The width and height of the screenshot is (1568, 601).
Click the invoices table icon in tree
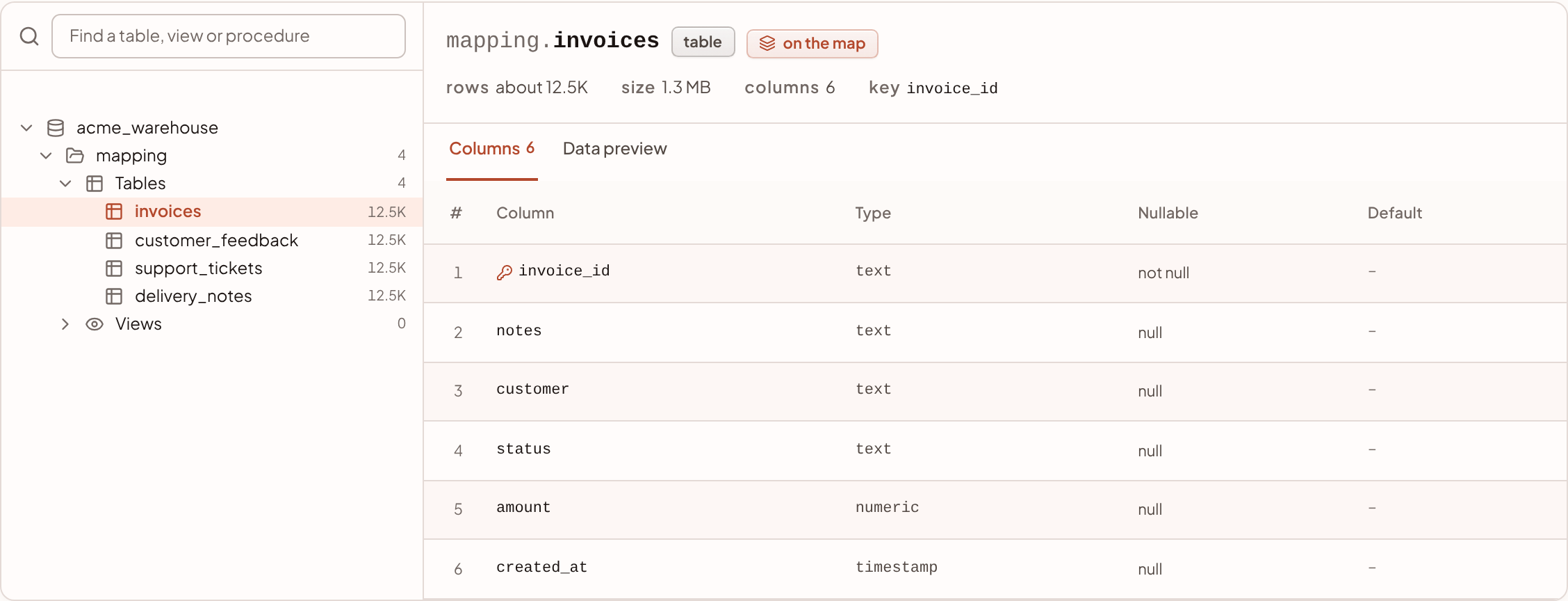pyautogui.click(x=114, y=211)
